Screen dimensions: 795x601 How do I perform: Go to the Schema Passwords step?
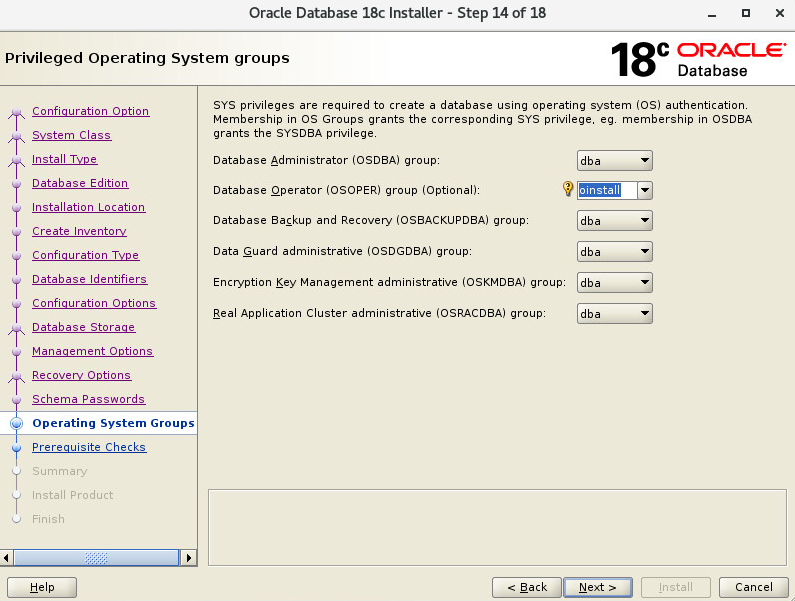[88, 399]
